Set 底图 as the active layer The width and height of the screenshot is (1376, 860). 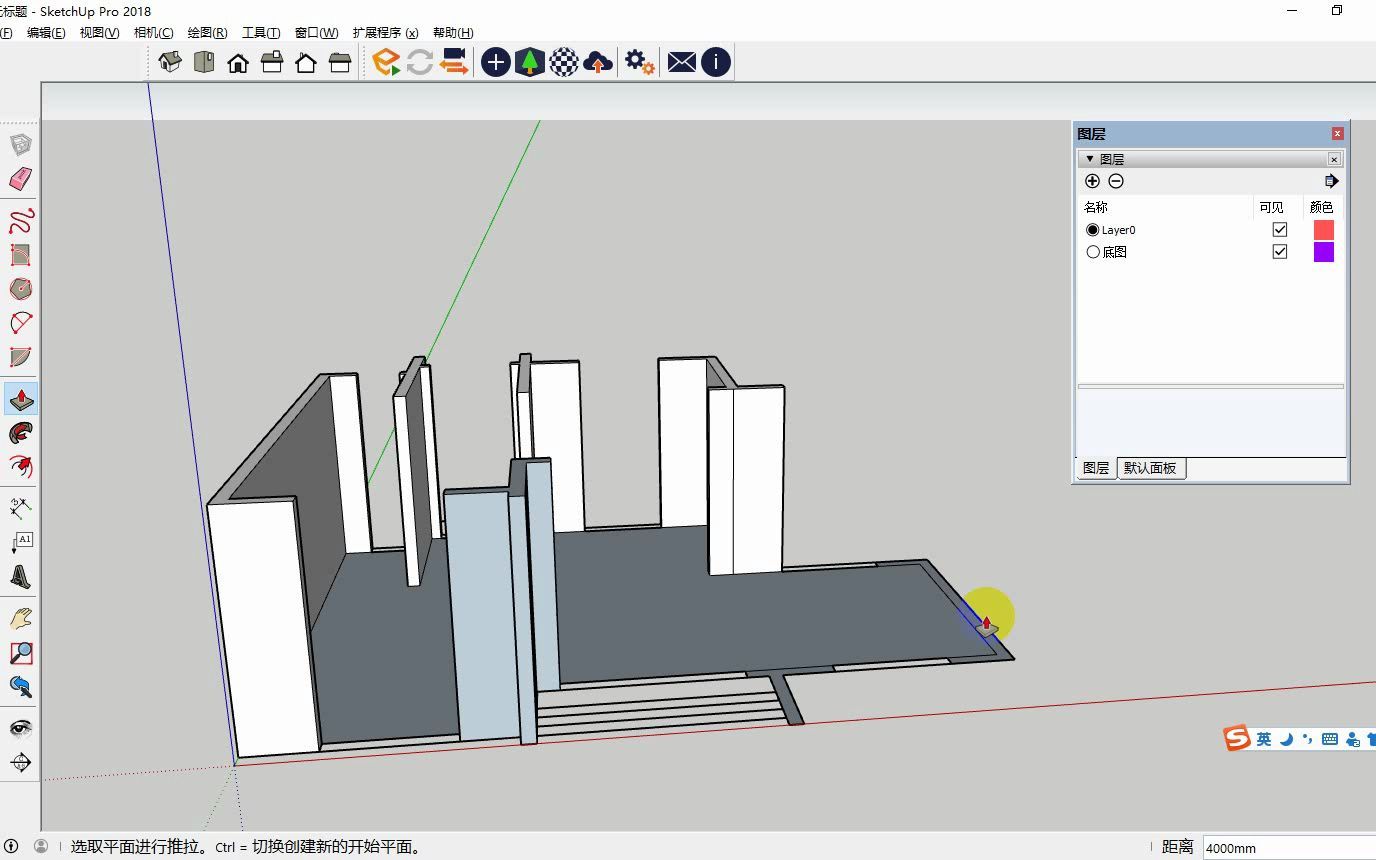pyautogui.click(x=1093, y=252)
